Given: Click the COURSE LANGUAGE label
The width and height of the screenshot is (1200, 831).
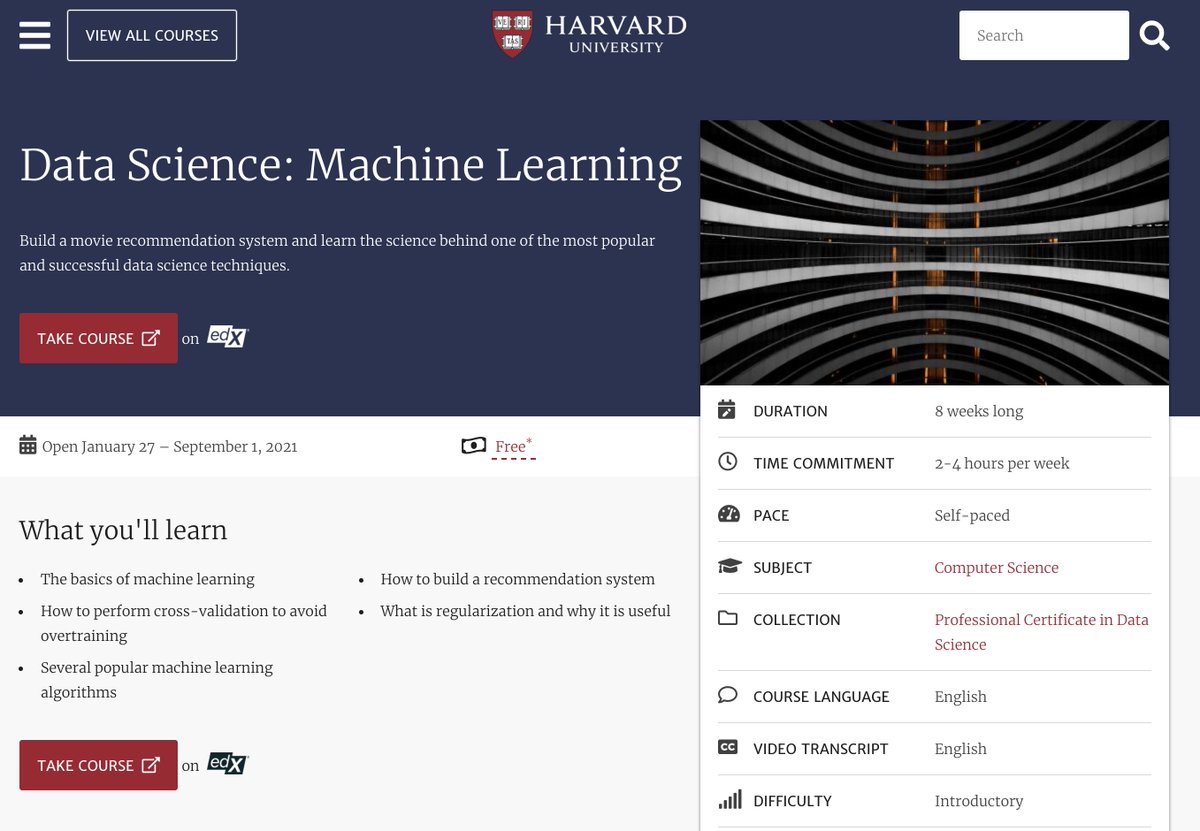Looking at the screenshot, I should click(x=821, y=696).
